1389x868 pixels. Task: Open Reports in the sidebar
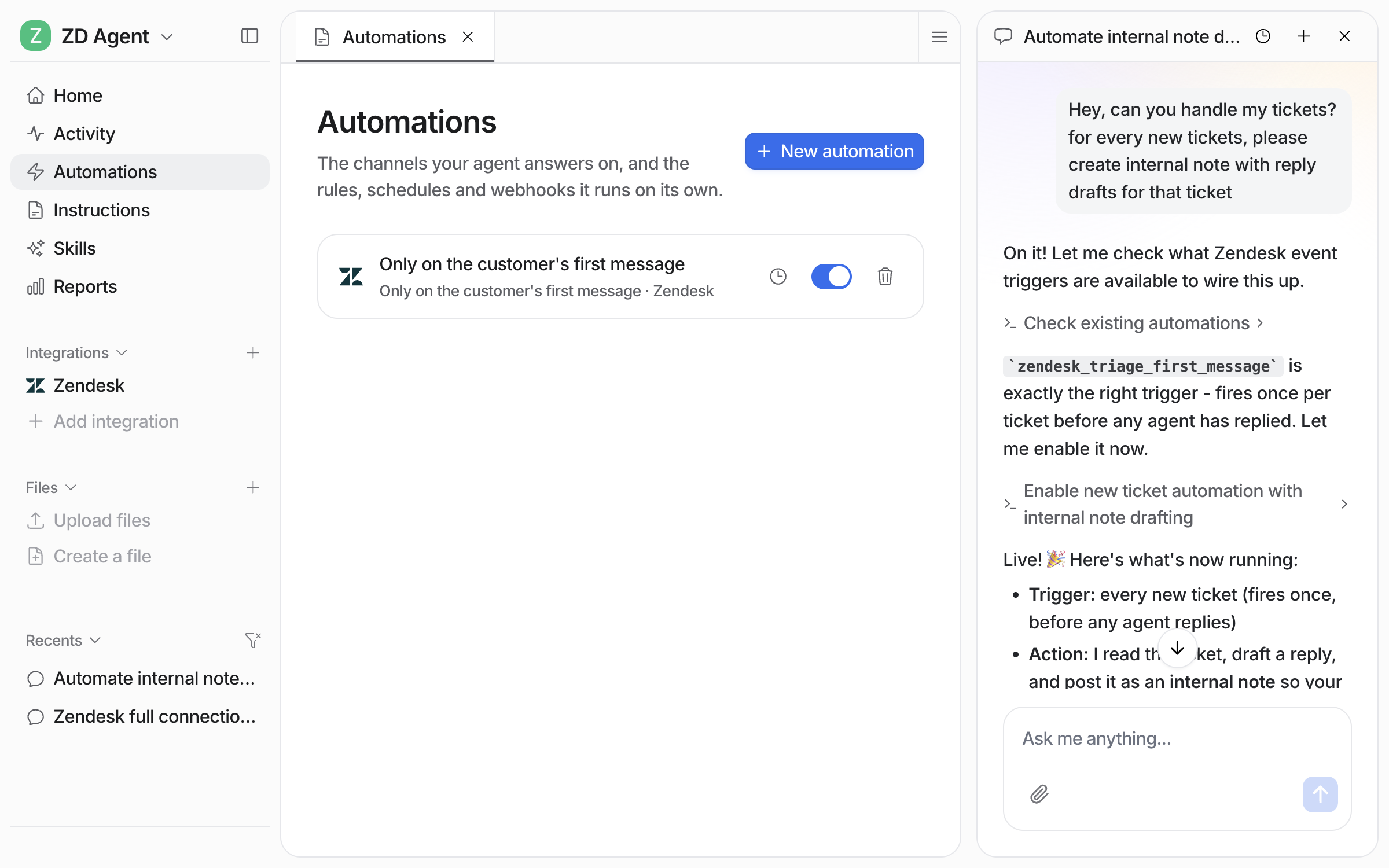click(x=139, y=286)
